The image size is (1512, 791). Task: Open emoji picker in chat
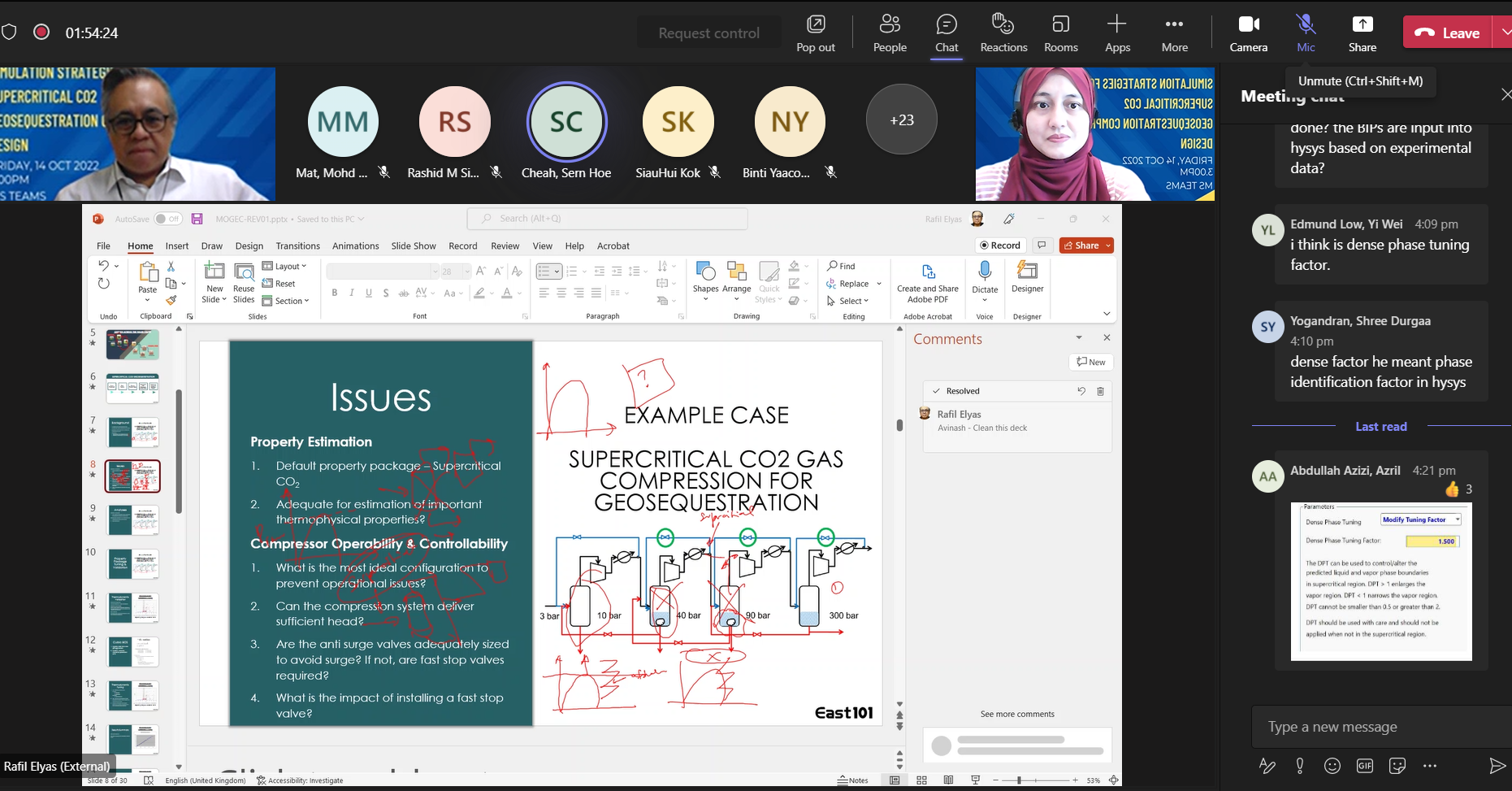click(1332, 766)
